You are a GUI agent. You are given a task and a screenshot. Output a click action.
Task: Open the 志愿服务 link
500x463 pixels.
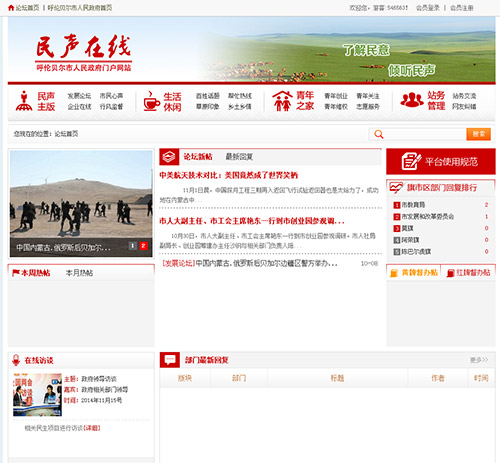368,107
